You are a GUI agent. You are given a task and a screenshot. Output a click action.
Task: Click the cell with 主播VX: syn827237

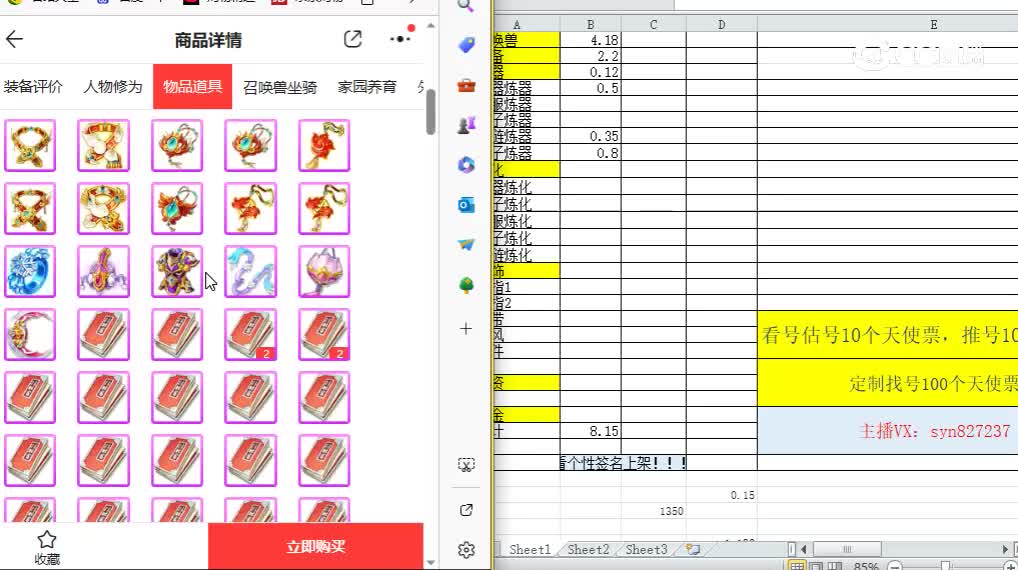(x=888, y=430)
